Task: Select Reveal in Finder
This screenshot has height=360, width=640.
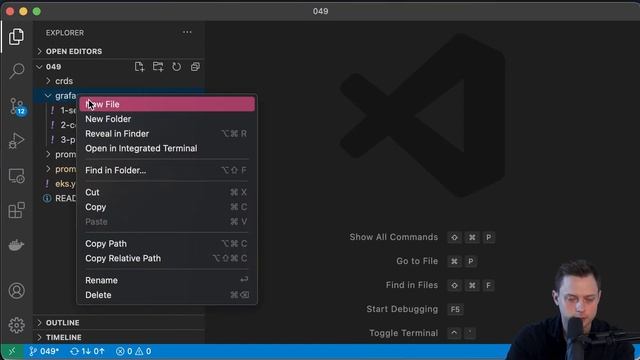Action: (x=167, y=133)
